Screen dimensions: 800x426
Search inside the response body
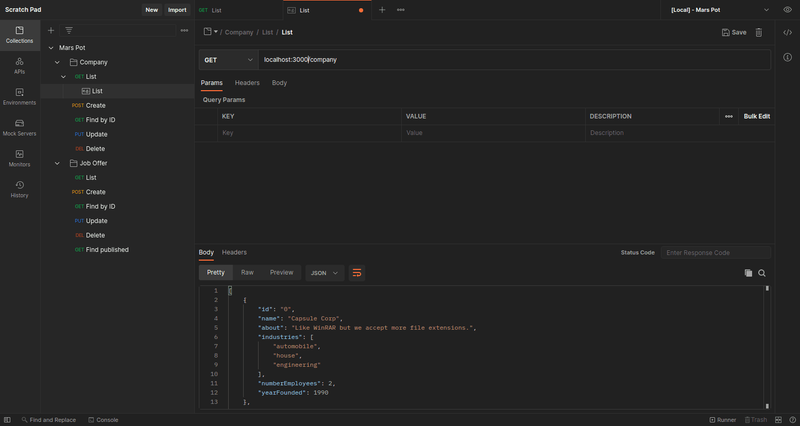click(x=762, y=273)
